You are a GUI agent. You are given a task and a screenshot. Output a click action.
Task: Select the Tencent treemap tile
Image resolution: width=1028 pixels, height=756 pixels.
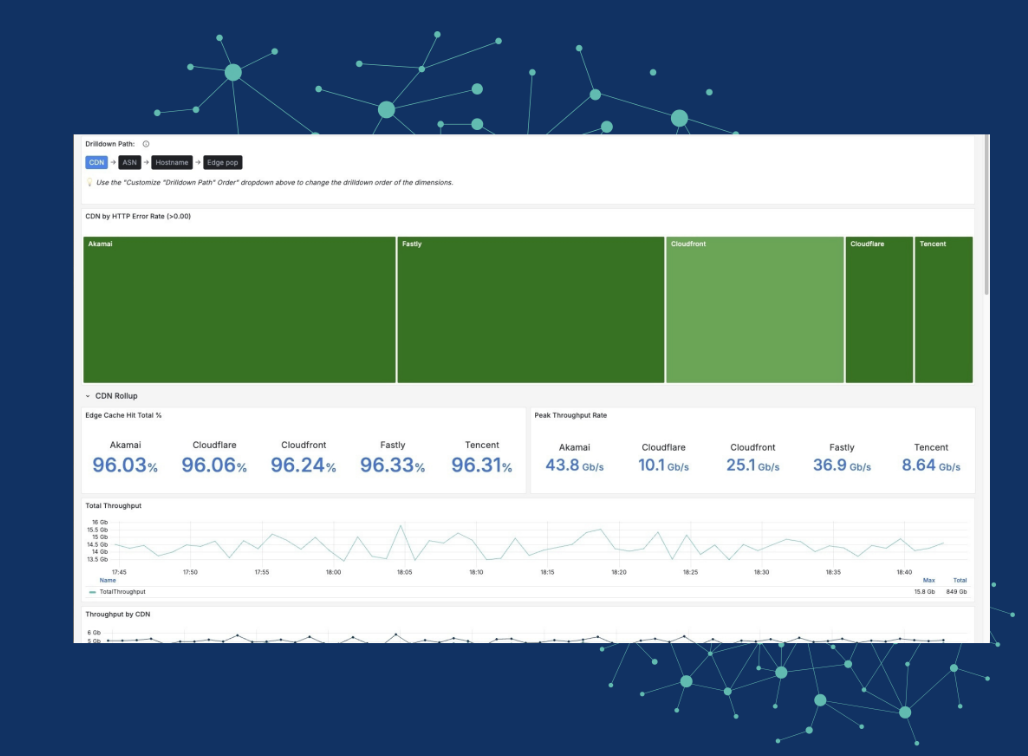943,310
